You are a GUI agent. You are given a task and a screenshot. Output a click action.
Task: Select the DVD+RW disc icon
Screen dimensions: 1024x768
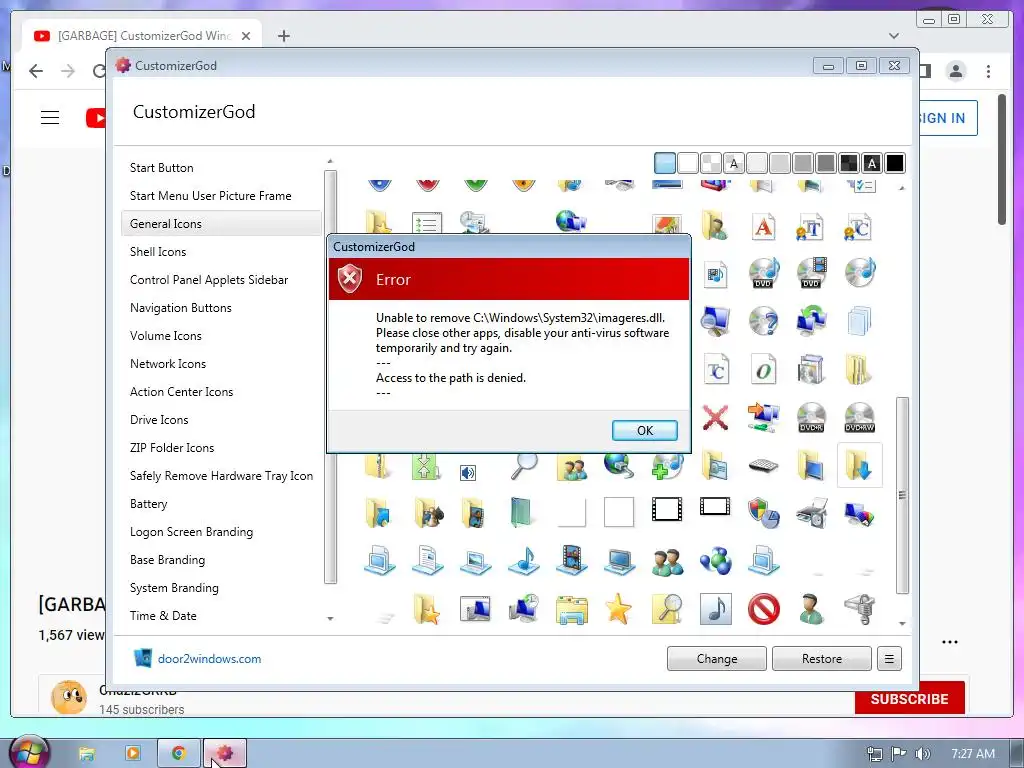click(859, 417)
